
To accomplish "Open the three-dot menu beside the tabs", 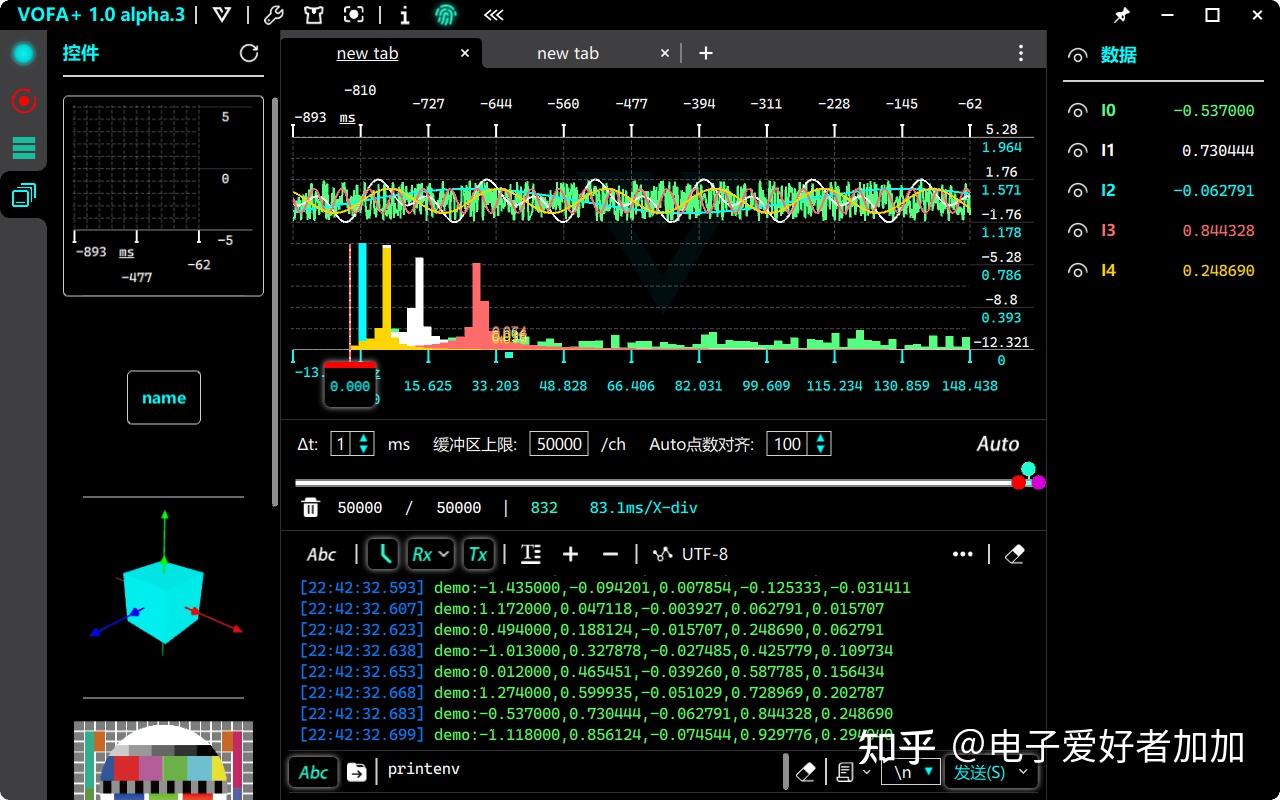I will pos(1020,52).
